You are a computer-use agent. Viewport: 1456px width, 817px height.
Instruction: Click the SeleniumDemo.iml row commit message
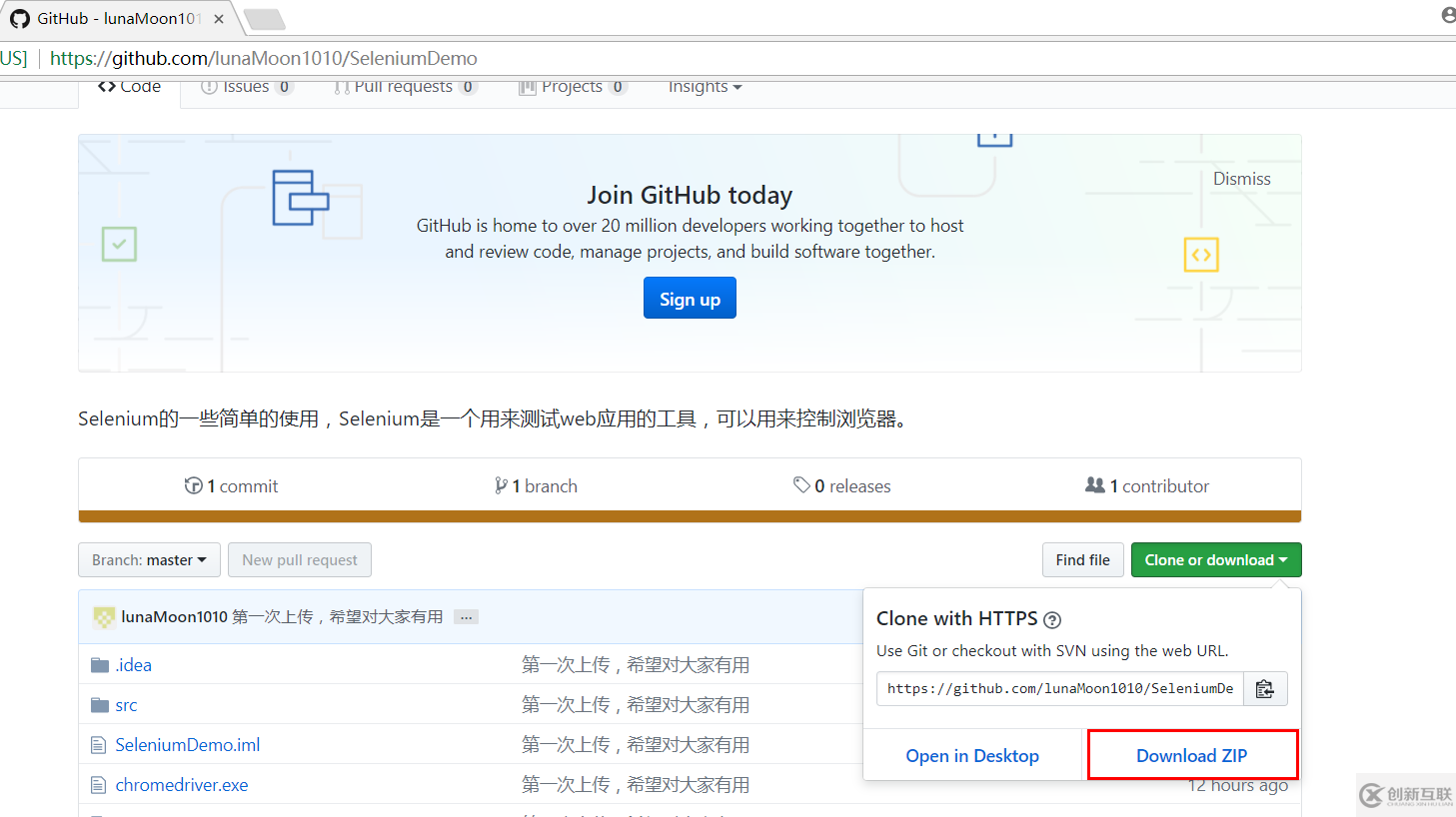pyautogui.click(x=636, y=745)
